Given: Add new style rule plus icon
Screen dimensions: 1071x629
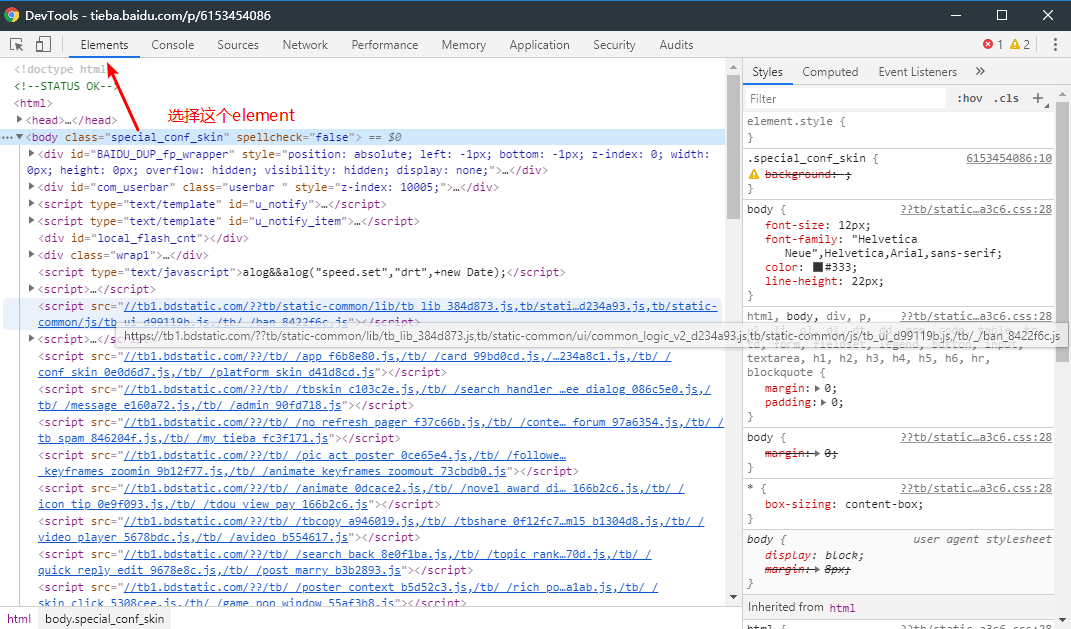Looking at the screenshot, I should coord(1038,98).
